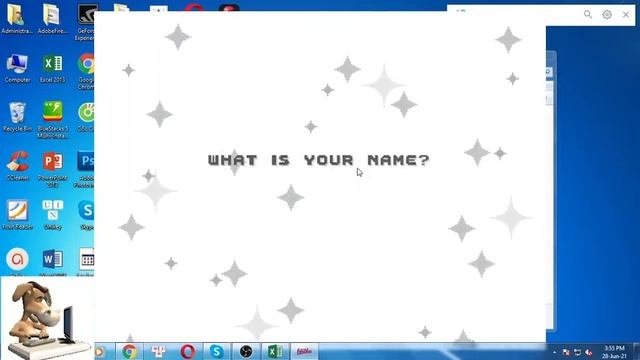Select the pink game icon in taskbar
Screen dimensions: 640x360
[x=304, y=351]
